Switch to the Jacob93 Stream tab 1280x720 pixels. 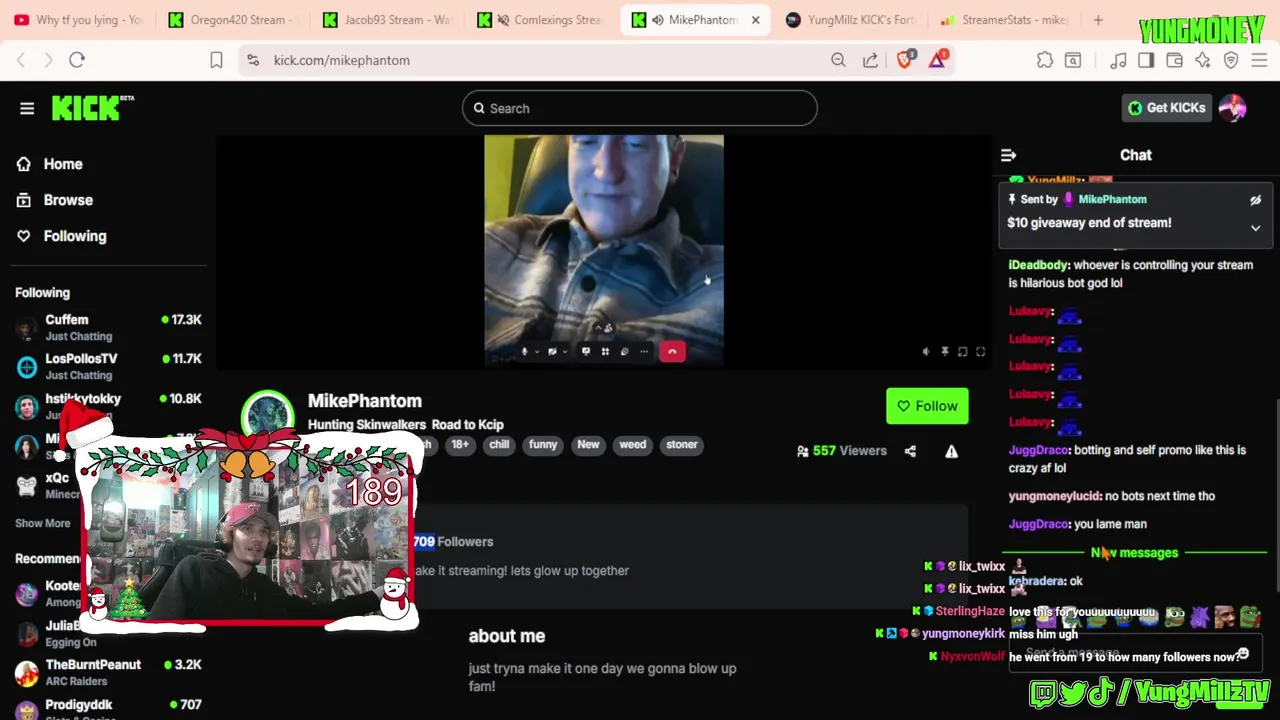pyautogui.click(x=388, y=20)
